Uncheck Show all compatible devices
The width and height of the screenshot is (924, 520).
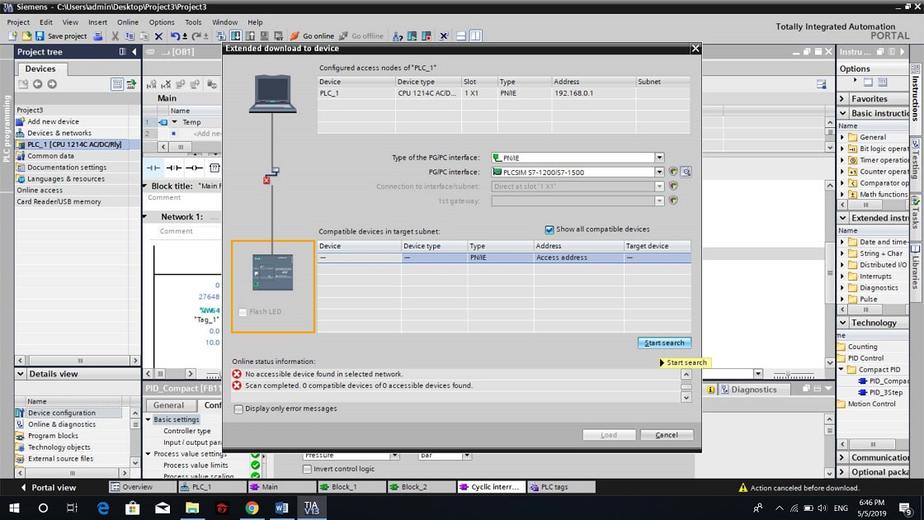[550, 229]
